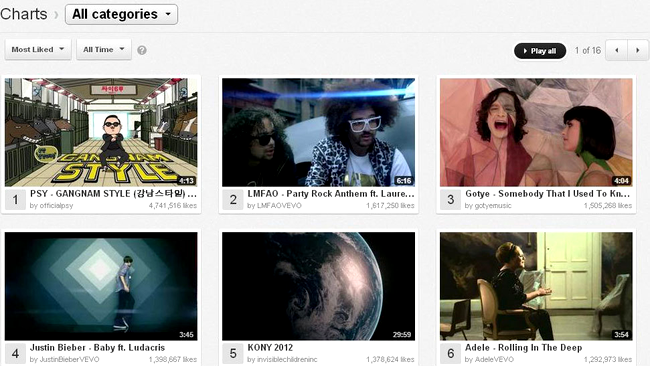
Task: Open the Adele Rolling In The Deep thumbnail
Action: coord(536,286)
